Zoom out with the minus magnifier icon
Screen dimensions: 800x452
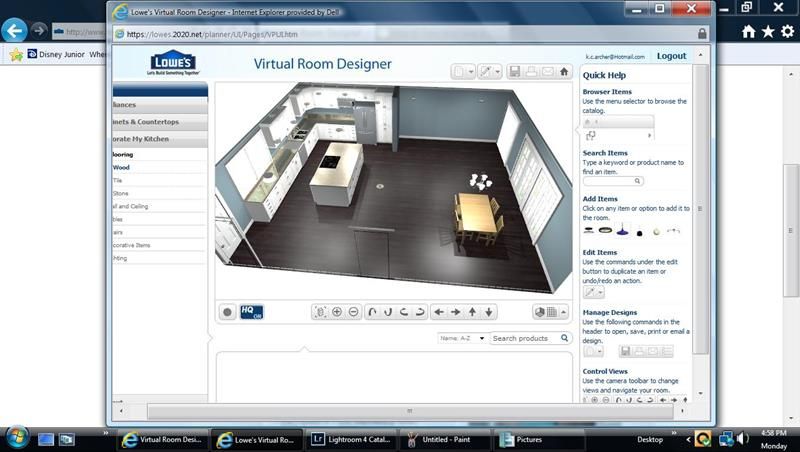point(353,312)
